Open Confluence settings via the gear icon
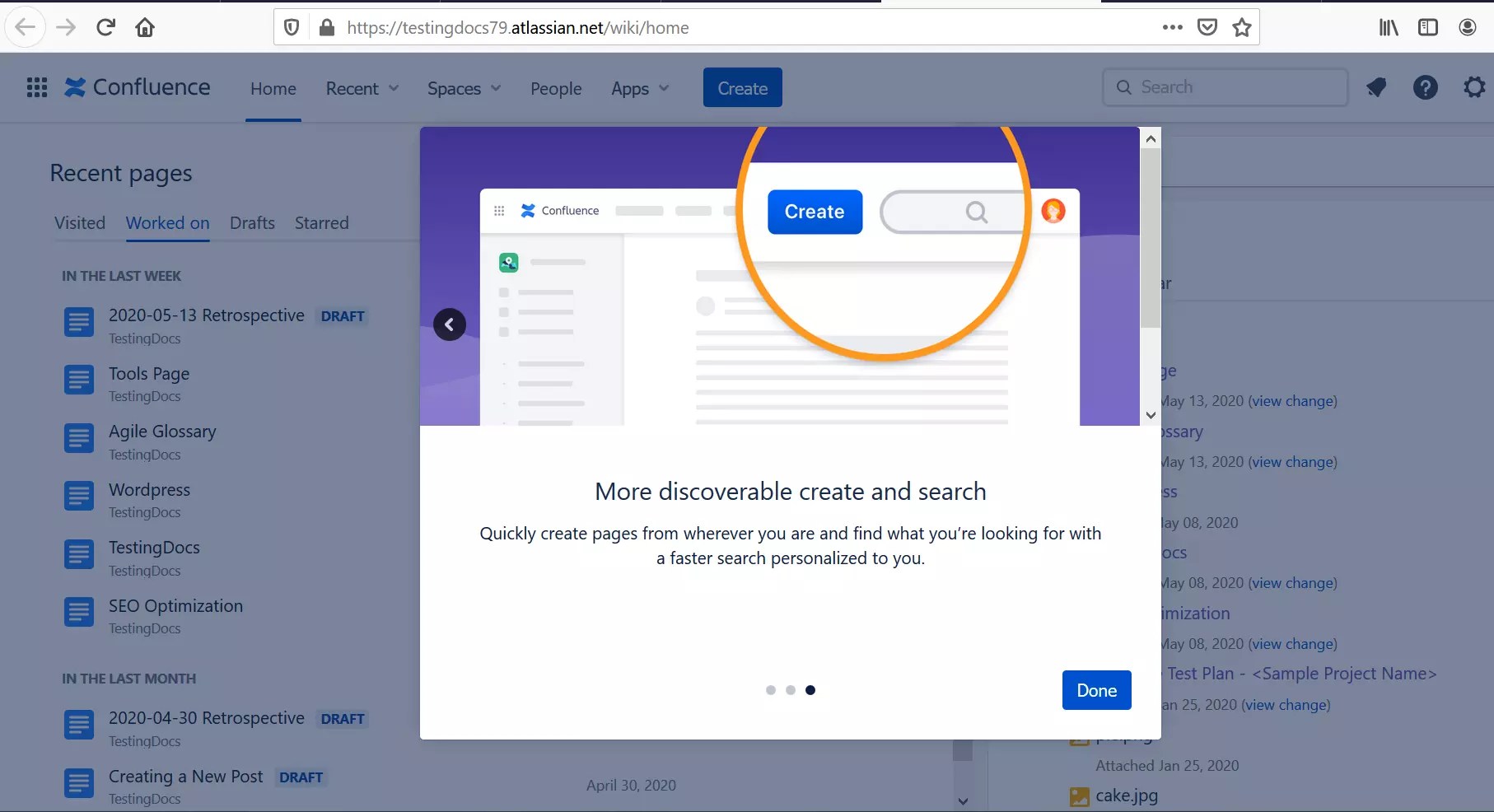 click(1473, 86)
